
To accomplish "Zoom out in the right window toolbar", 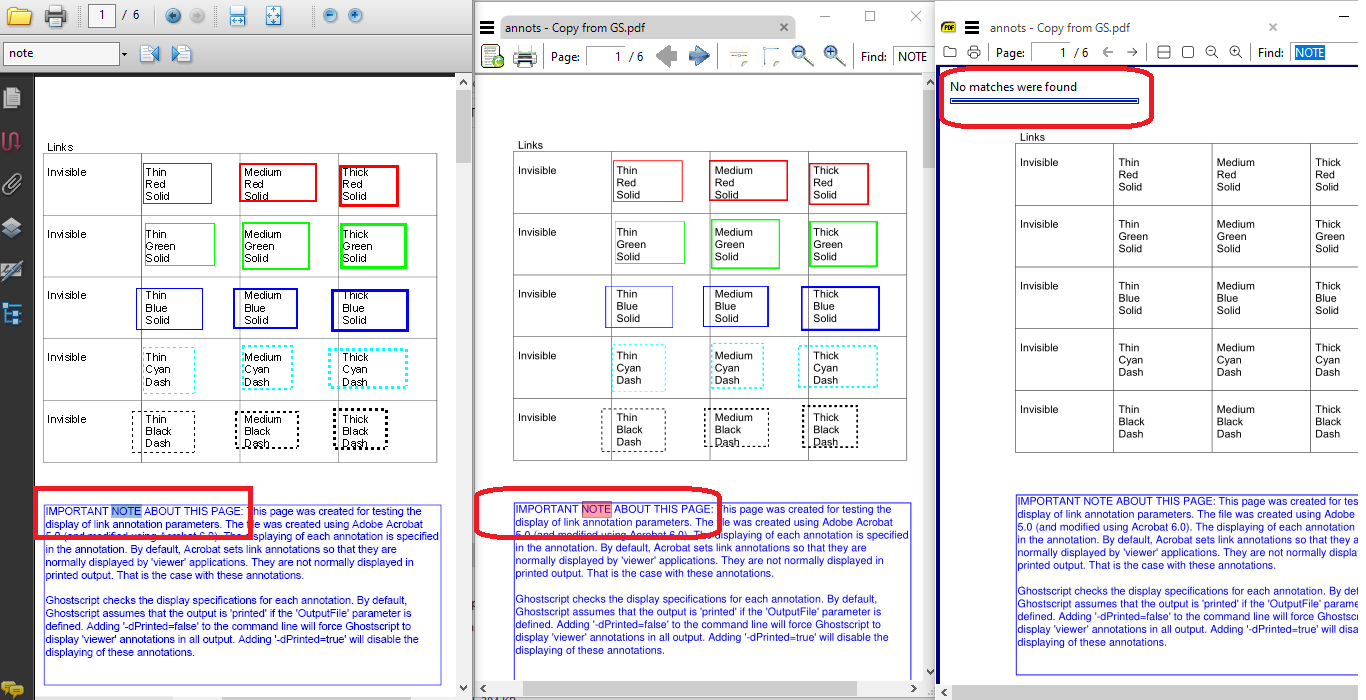I will pyautogui.click(x=1212, y=52).
